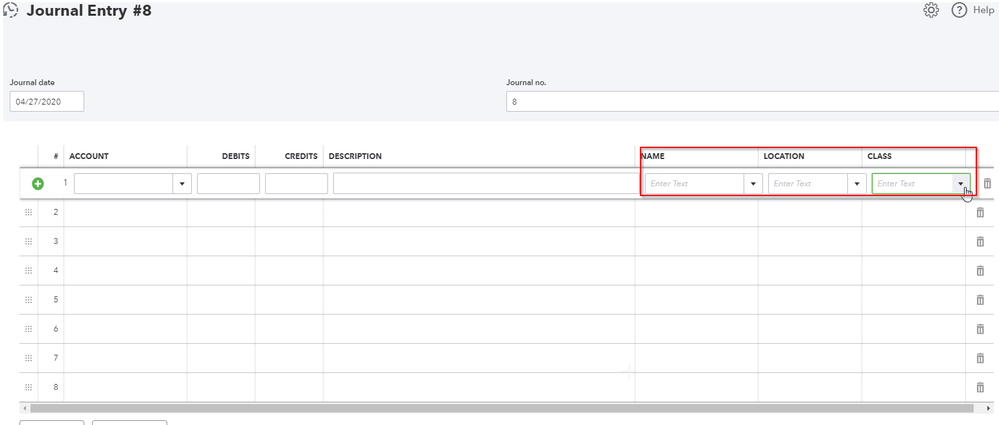Click the drag handle of row 5
The image size is (999, 425).
point(29,300)
